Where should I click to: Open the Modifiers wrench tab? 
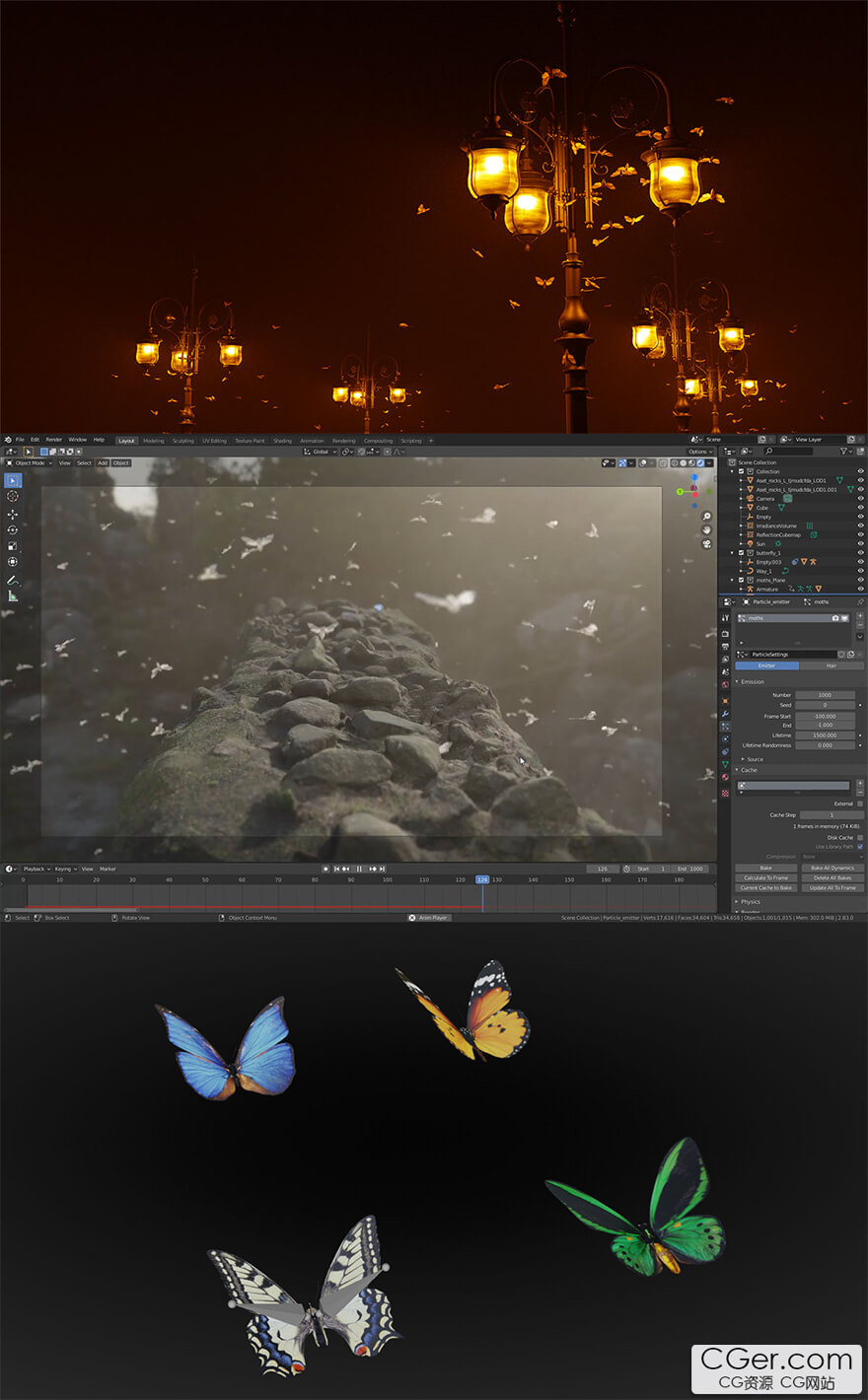pos(725,714)
